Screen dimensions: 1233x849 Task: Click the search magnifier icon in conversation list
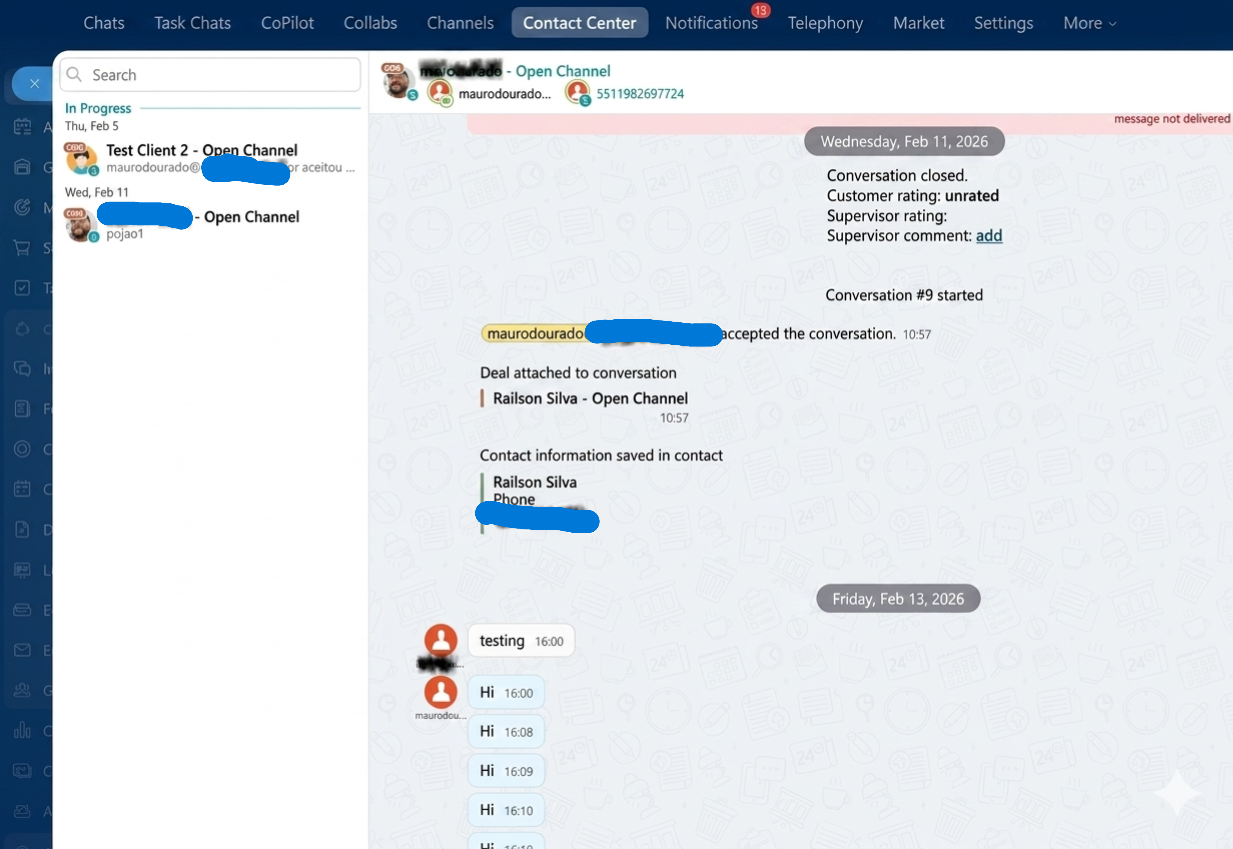[x=74, y=75]
